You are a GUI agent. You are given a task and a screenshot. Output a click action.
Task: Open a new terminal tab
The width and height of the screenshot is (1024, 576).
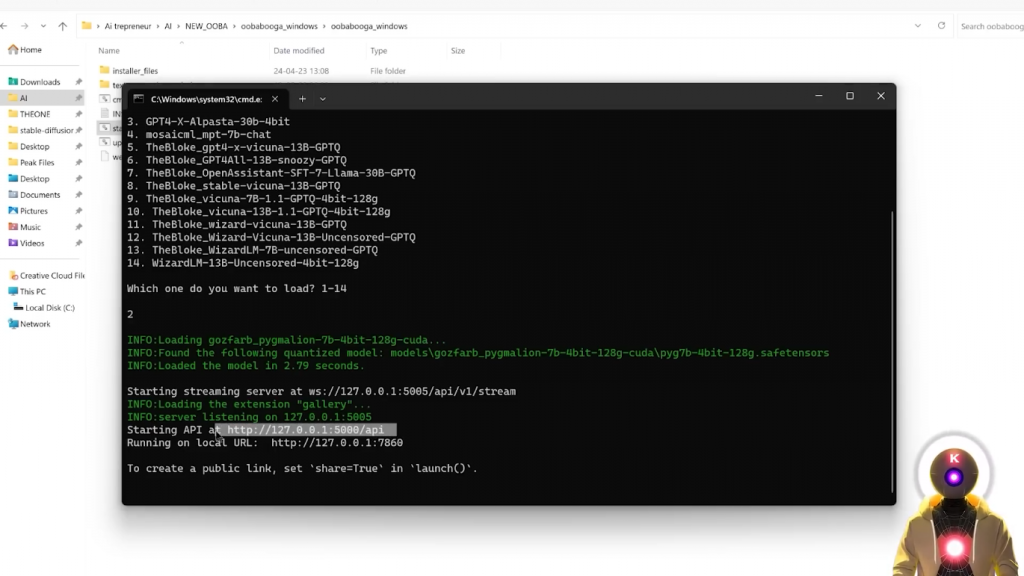click(x=302, y=99)
